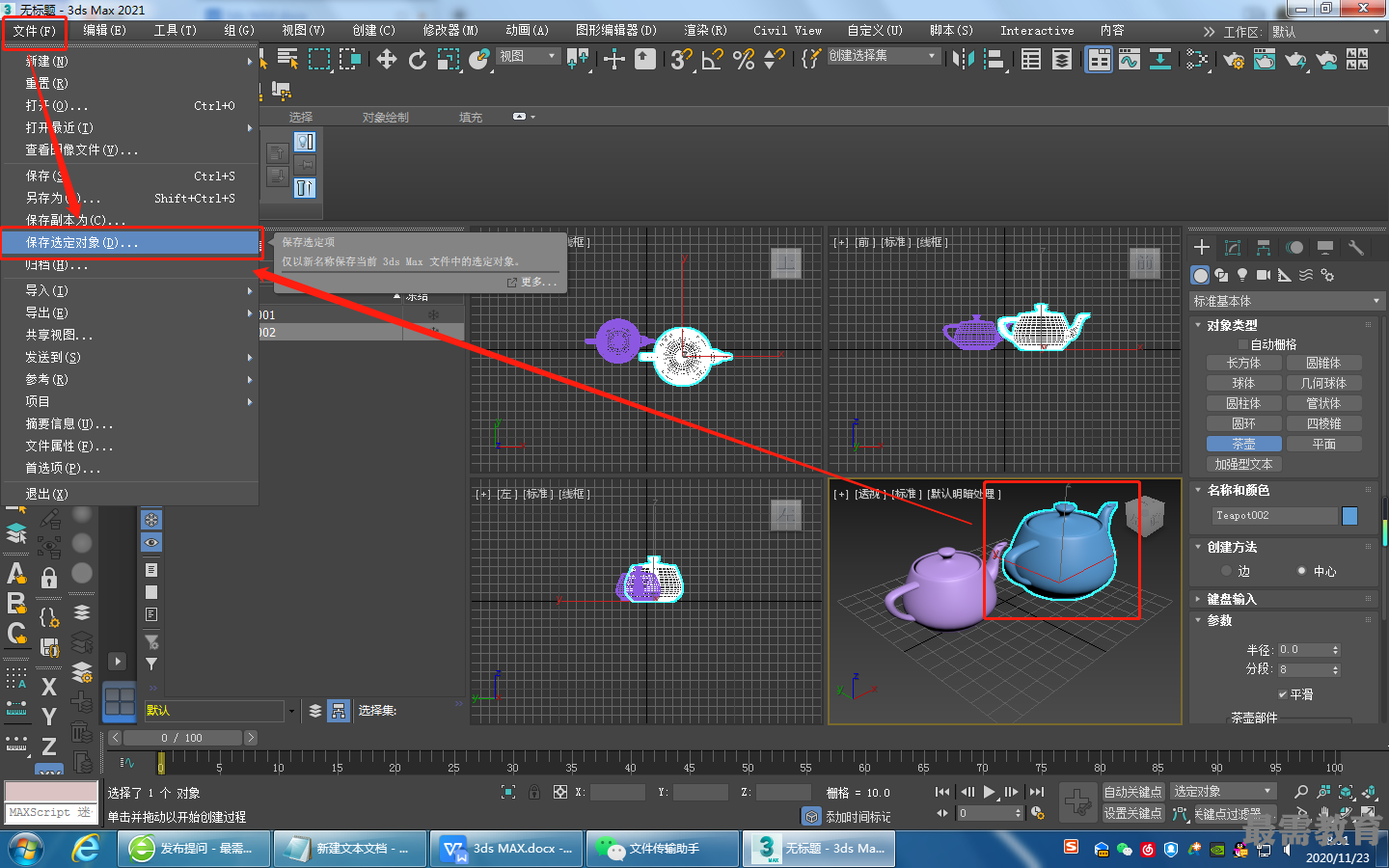Open Internet Explorer from the taskbar
Viewport: 1389px width, 868px height.
(x=86, y=849)
